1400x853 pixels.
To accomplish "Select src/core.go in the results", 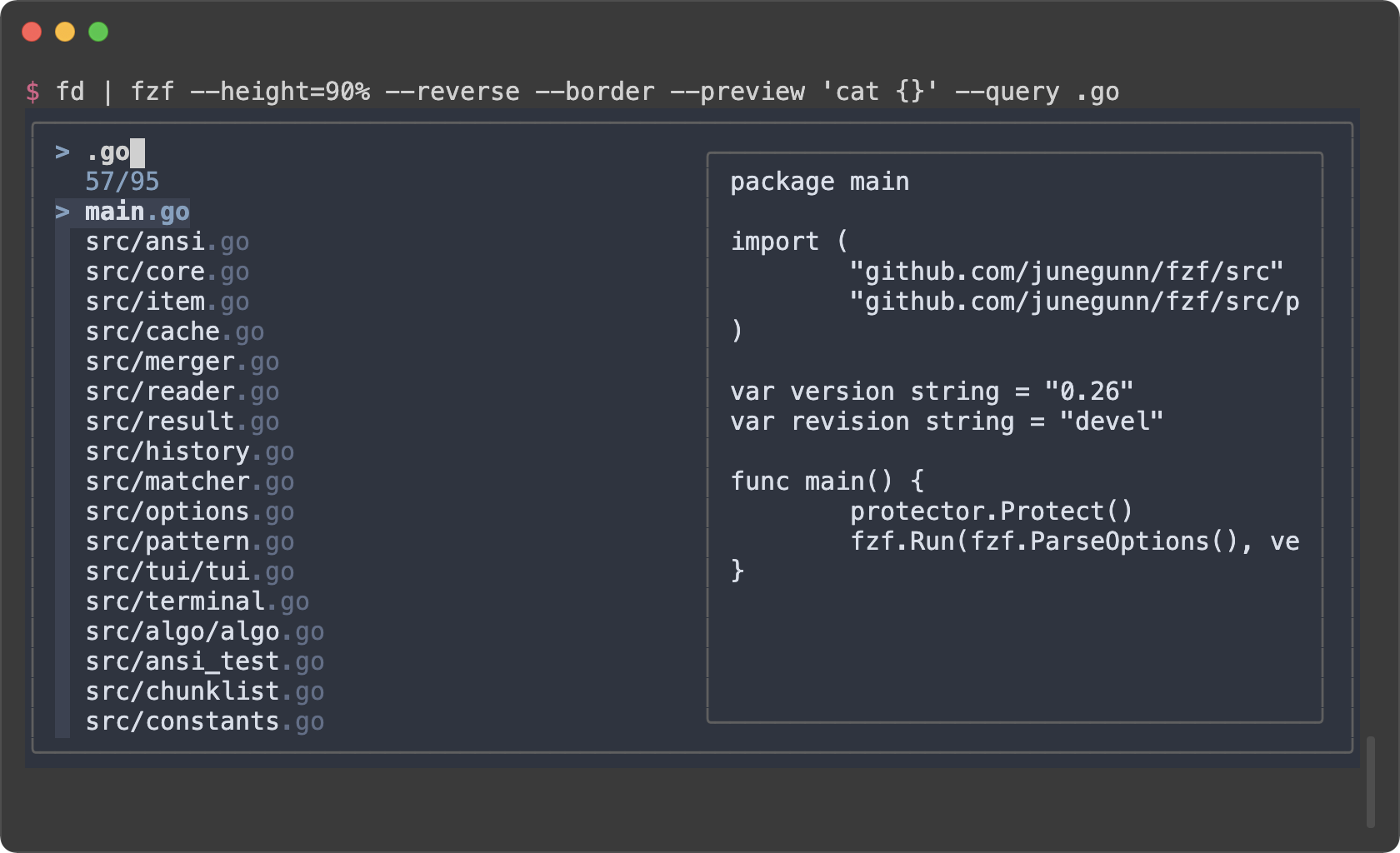I will (167, 272).
